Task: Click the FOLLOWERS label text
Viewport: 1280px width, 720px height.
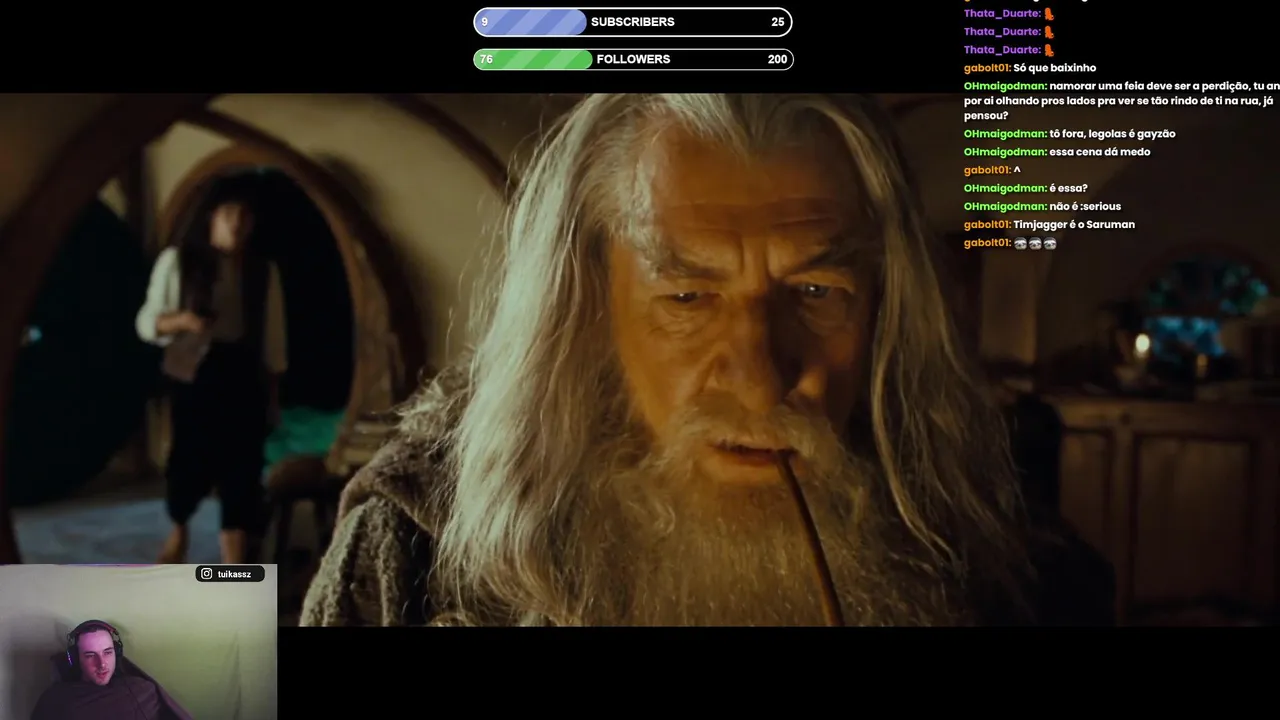Action: pos(633,59)
